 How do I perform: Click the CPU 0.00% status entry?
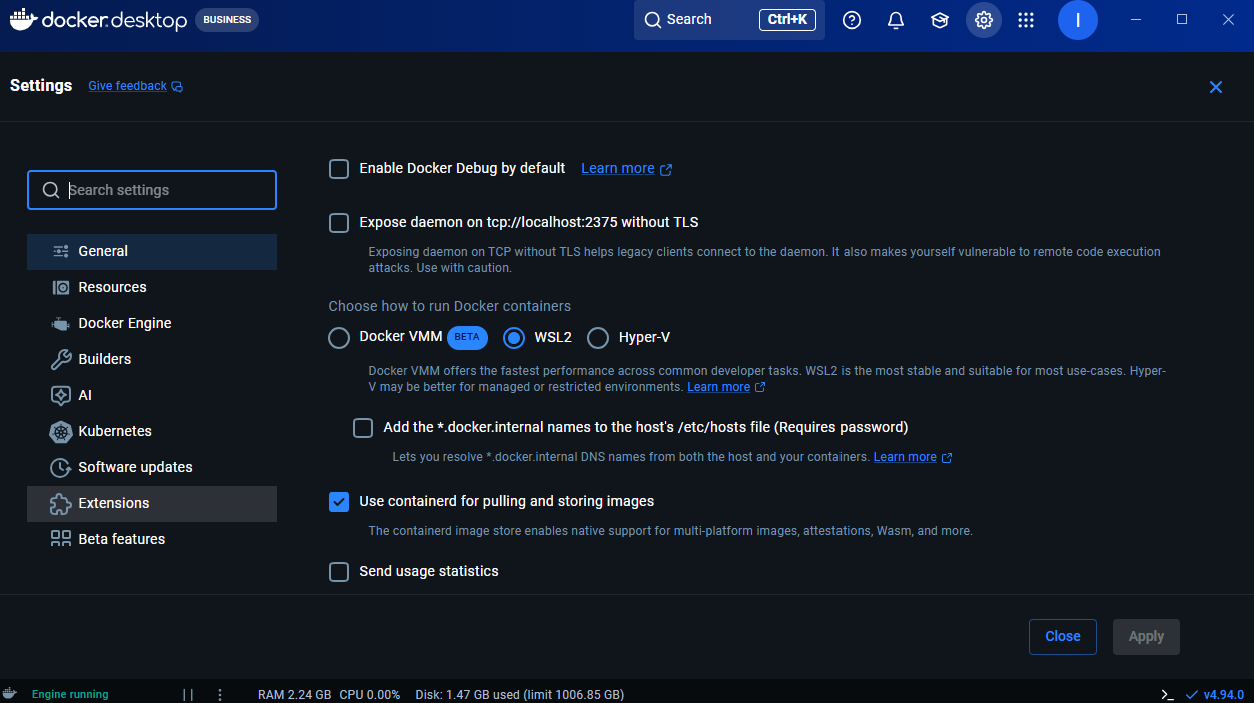pyautogui.click(x=370, y=694)
